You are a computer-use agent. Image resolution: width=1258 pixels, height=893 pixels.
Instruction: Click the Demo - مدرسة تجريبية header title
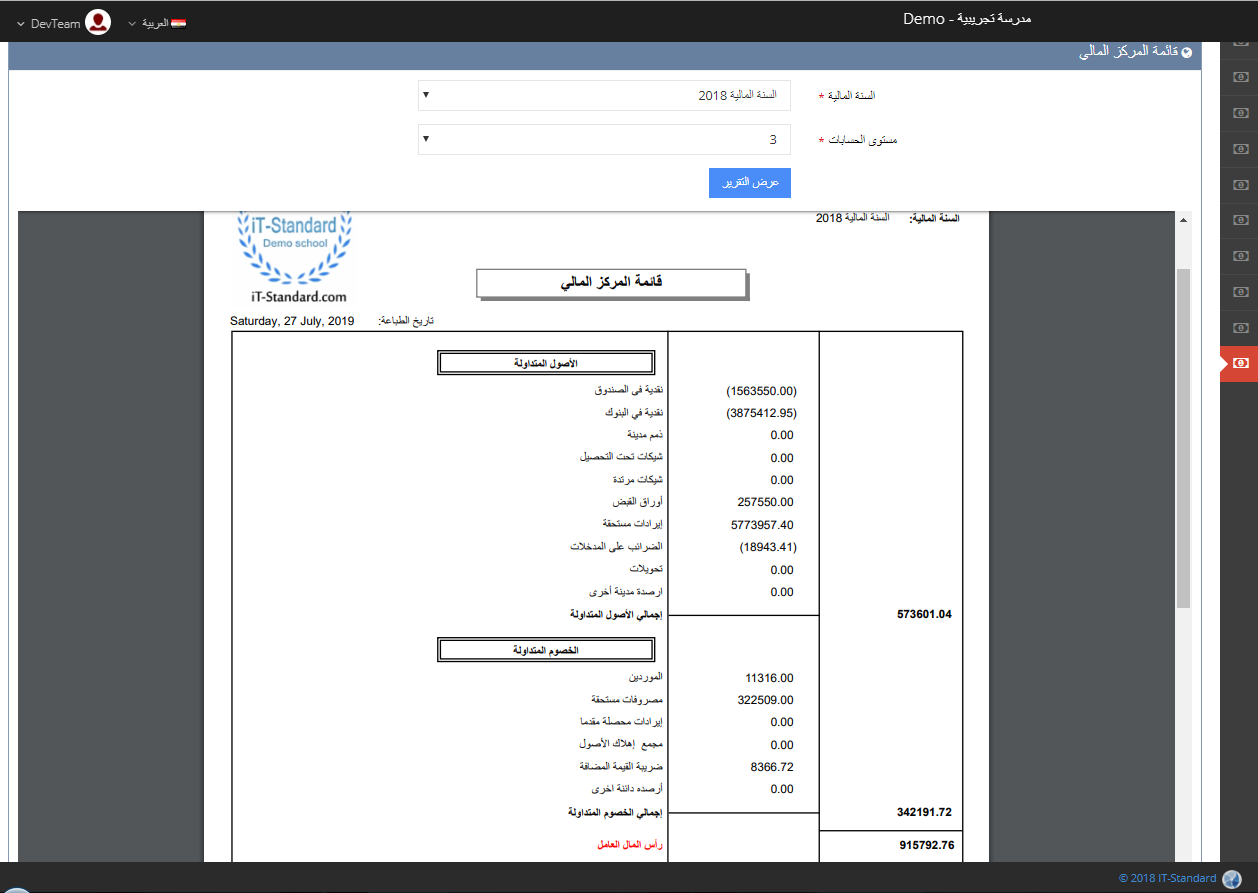click(967, 19)
